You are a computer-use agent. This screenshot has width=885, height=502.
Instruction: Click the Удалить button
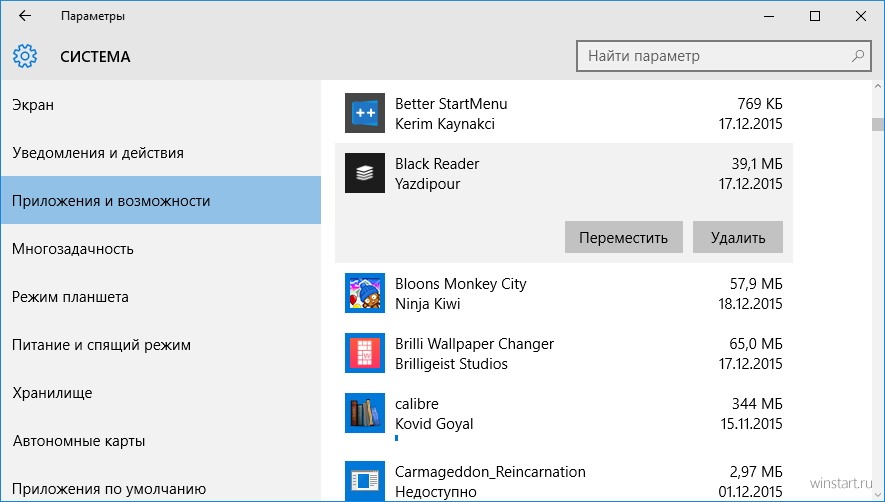pos(738,237)
